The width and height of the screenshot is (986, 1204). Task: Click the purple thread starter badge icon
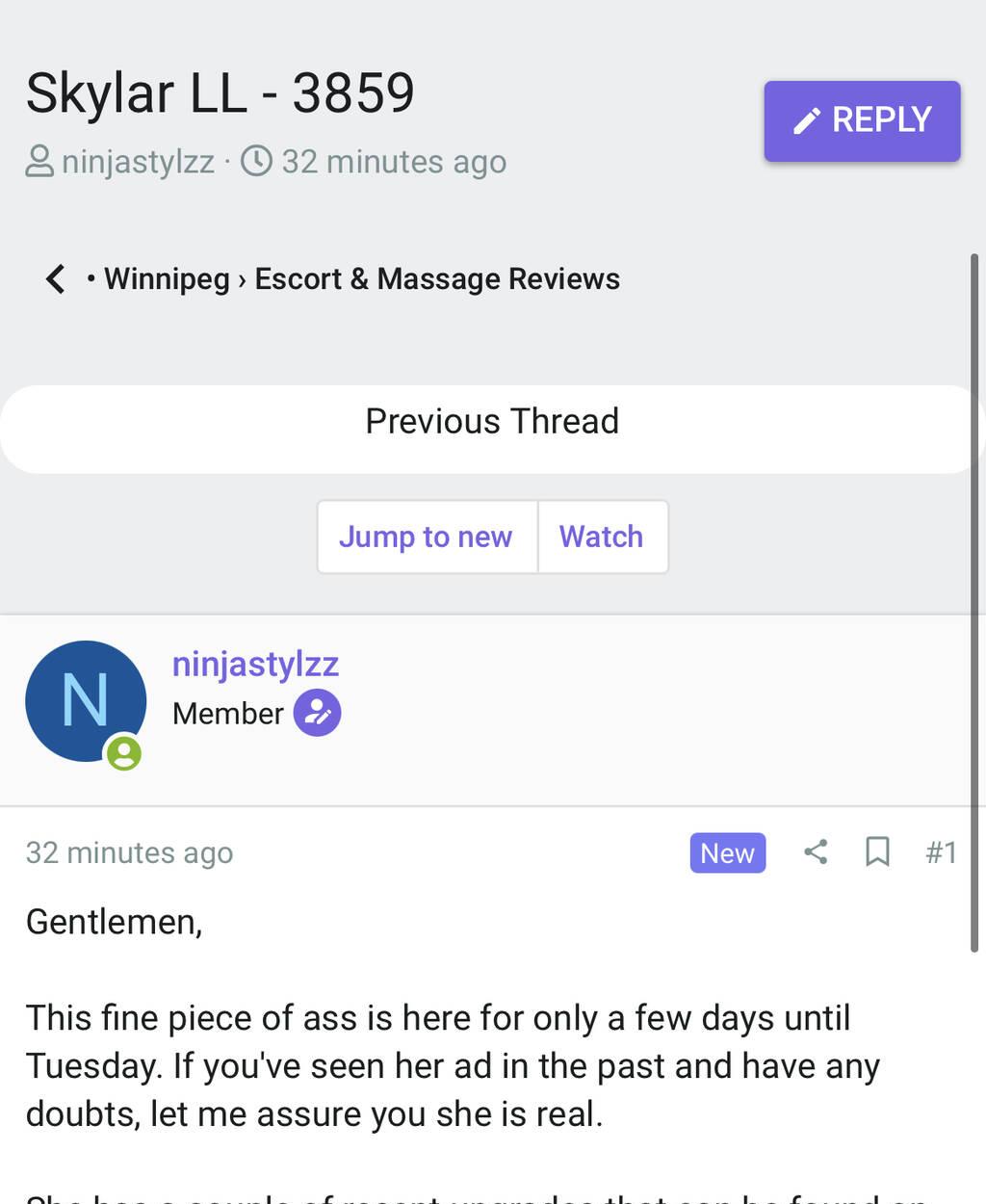tap(317, 713)
